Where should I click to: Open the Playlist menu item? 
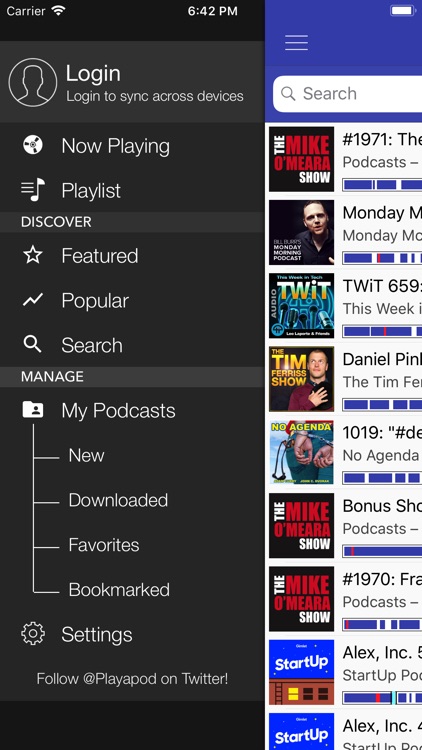click(91, 190)
